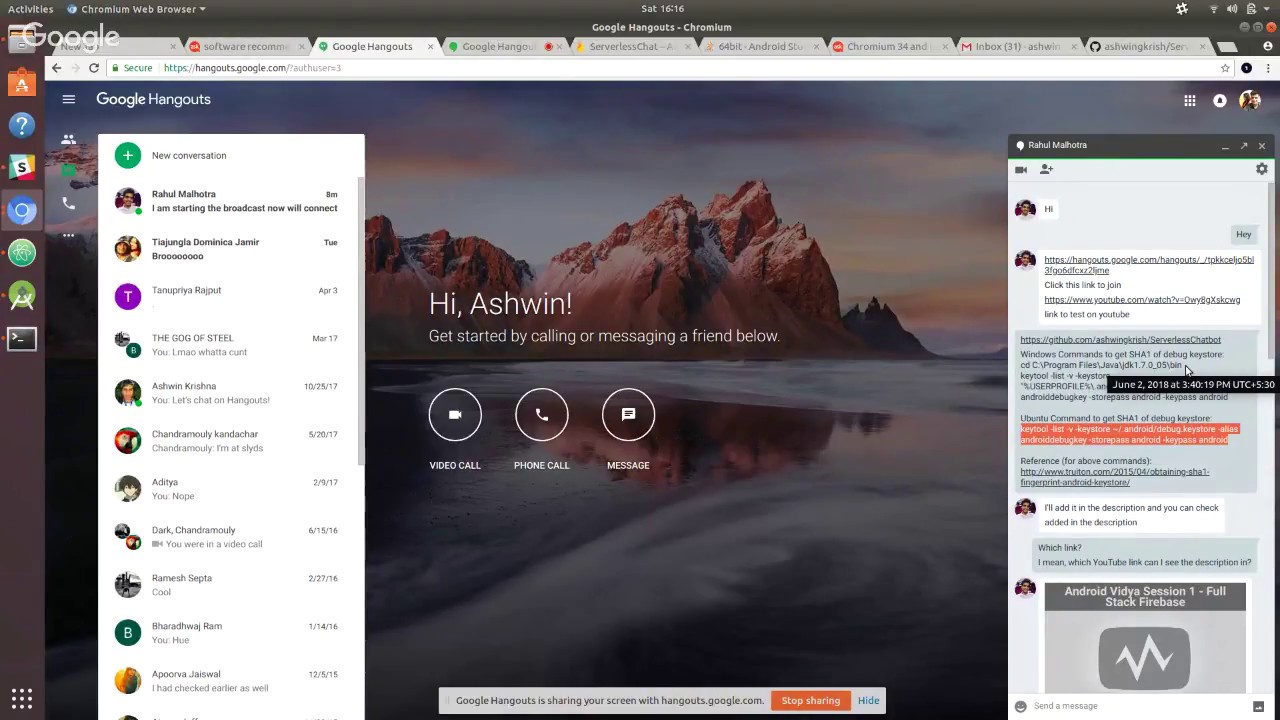
Task: Switch to Gmail Inbox (31) tab
Action: click(1019, 46)
